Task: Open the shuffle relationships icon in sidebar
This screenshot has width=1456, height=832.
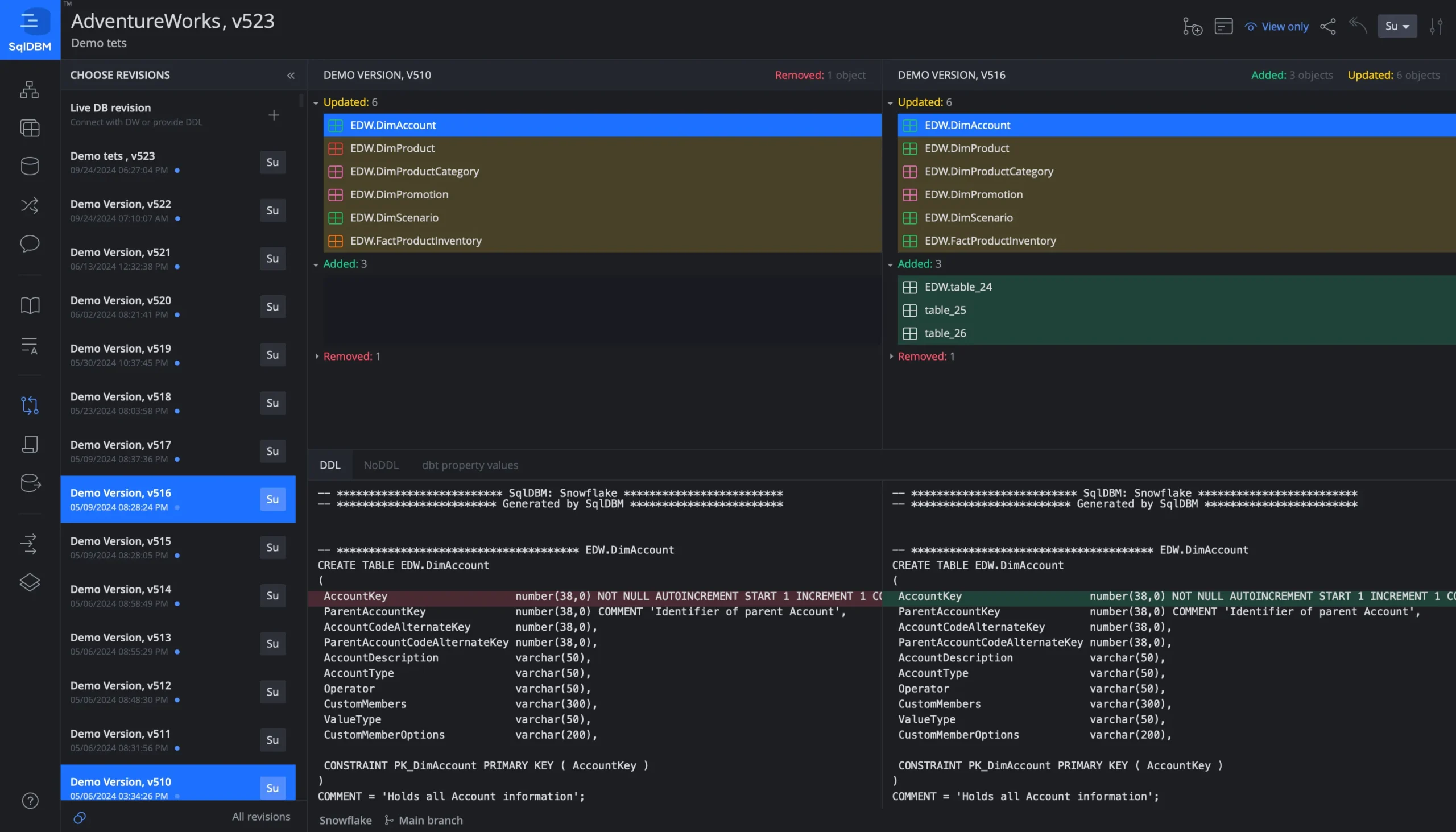Action: pos(30,205)
